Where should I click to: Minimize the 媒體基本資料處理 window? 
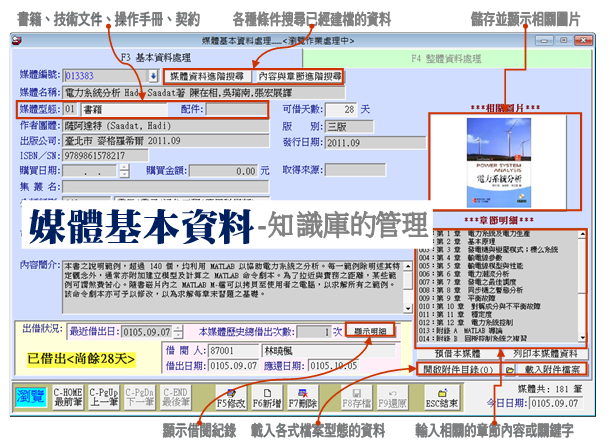click(x=544, y=40)
